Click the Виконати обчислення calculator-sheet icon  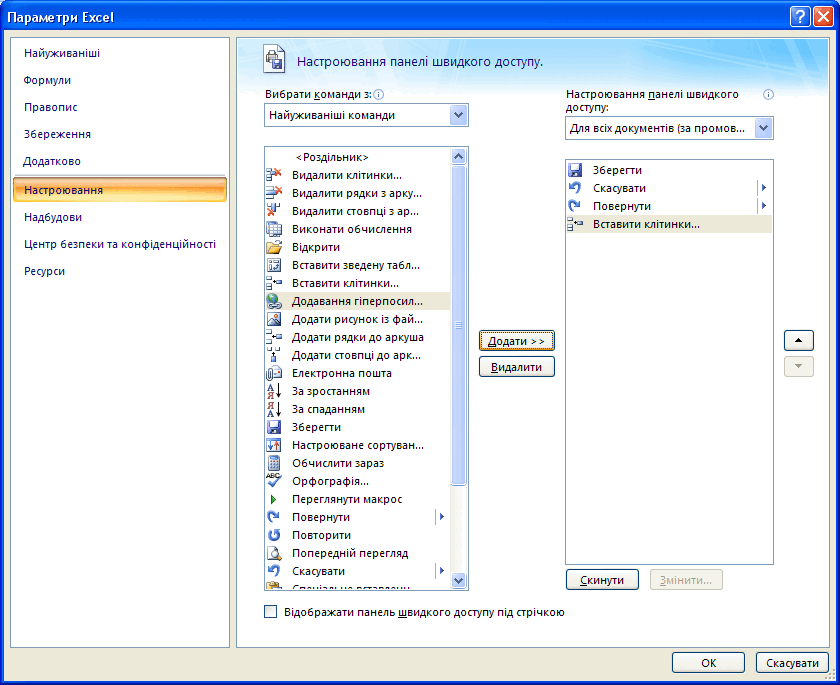(274, 229)
